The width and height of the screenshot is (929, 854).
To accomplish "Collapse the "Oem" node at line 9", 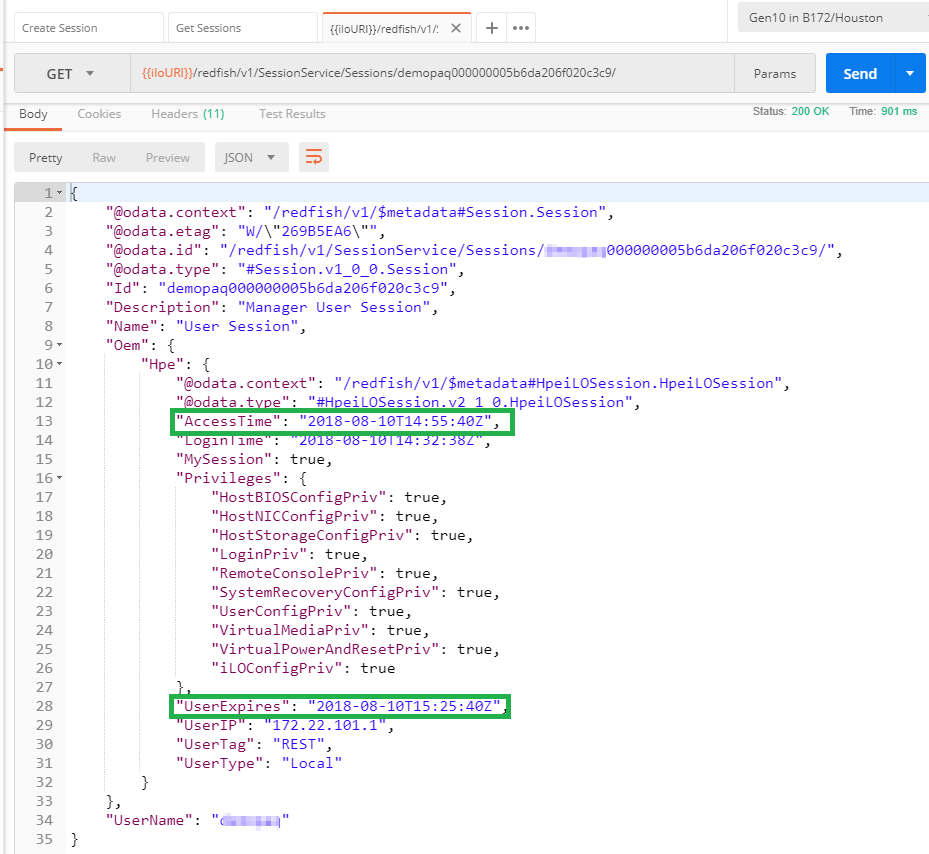I will tap(60, 345).
